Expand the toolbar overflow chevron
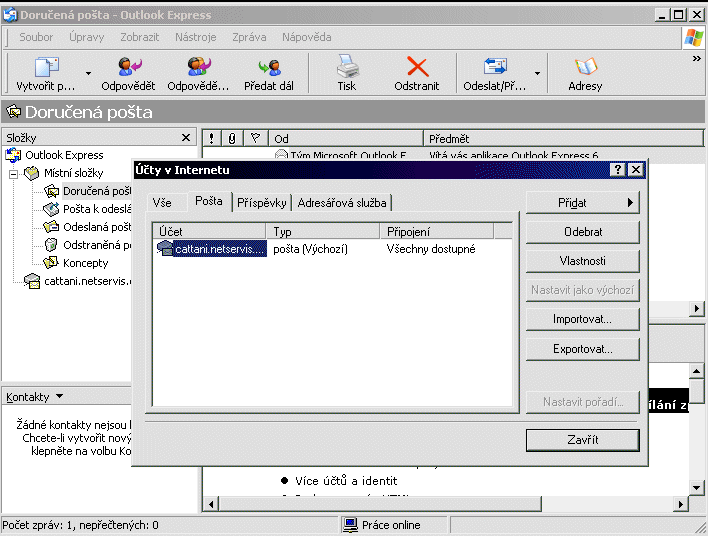The image size is (708, 536). (x=697, y=59)
